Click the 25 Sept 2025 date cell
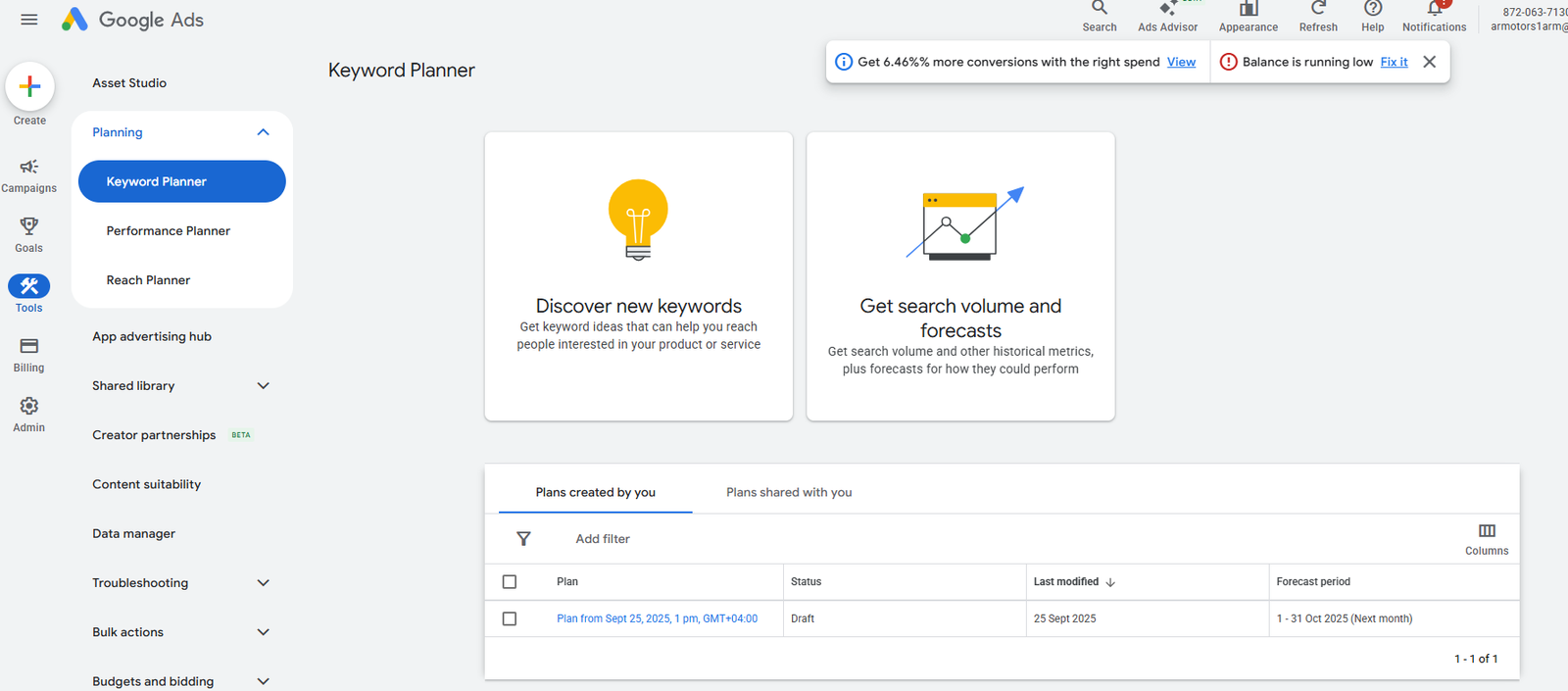The image size is (1568, 691). click(1064, 619)
